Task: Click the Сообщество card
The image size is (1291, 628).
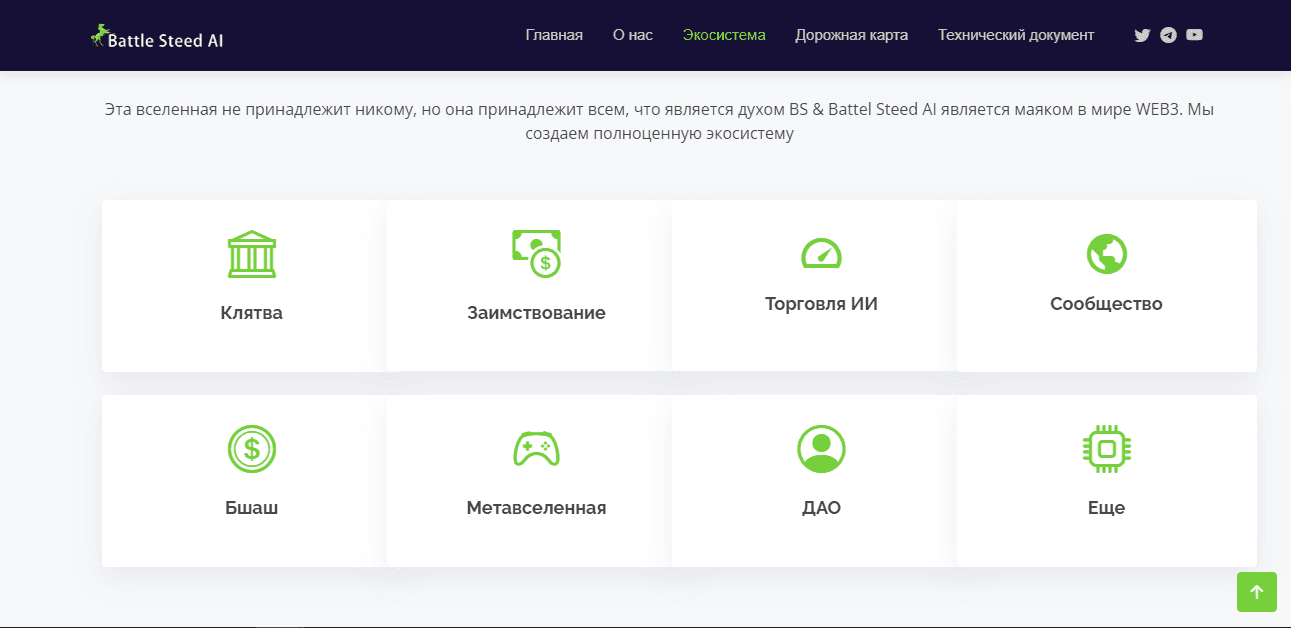Action: (1106, 286)
